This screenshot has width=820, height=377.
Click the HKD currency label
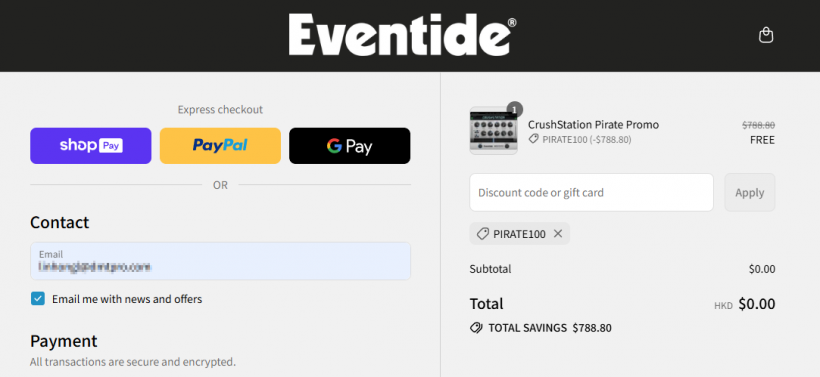point(723,306)
